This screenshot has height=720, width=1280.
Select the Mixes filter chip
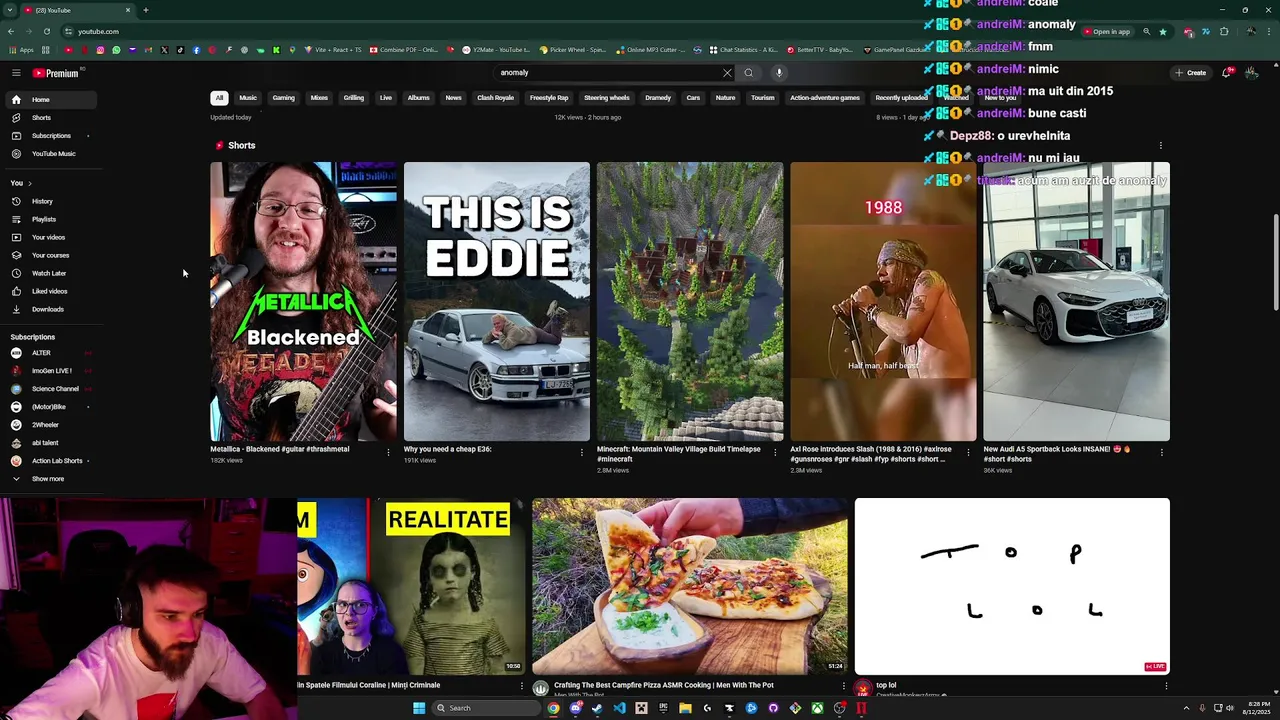319,98
